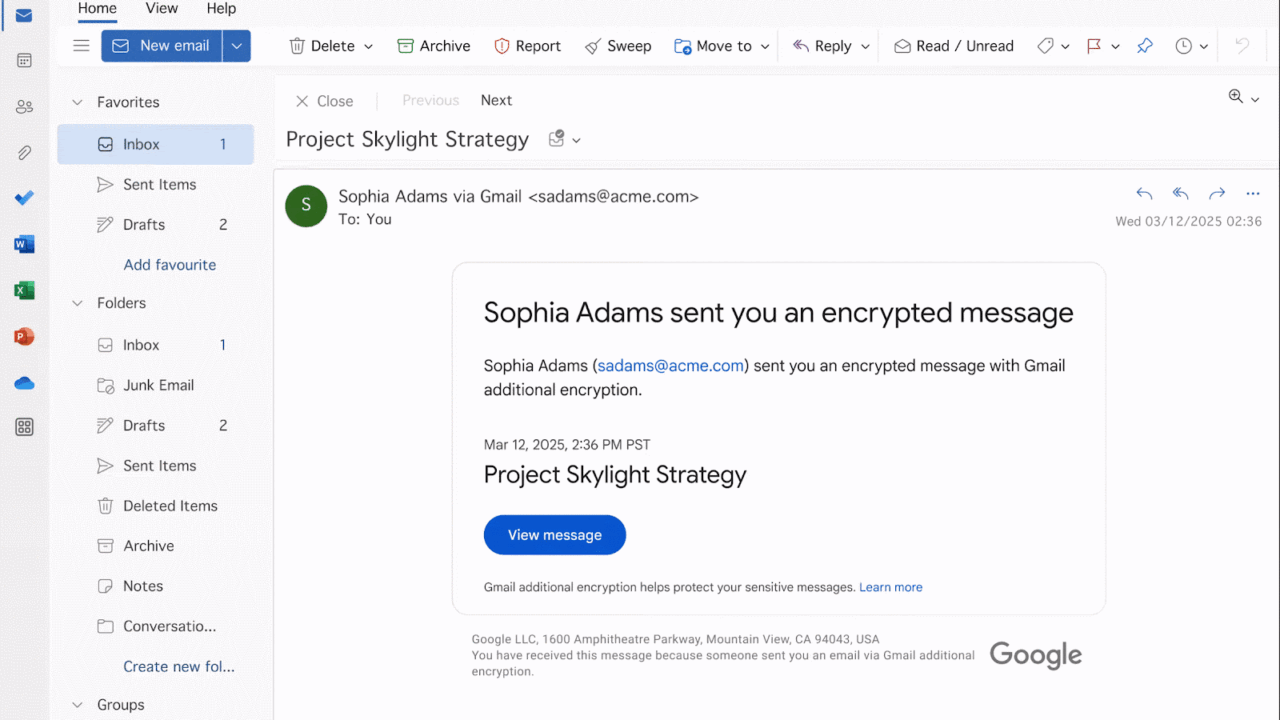Image resolution: width=1280 pixels, height=720 pixels.
Task: Follow the Learn more link
Action: pos(890,587)
